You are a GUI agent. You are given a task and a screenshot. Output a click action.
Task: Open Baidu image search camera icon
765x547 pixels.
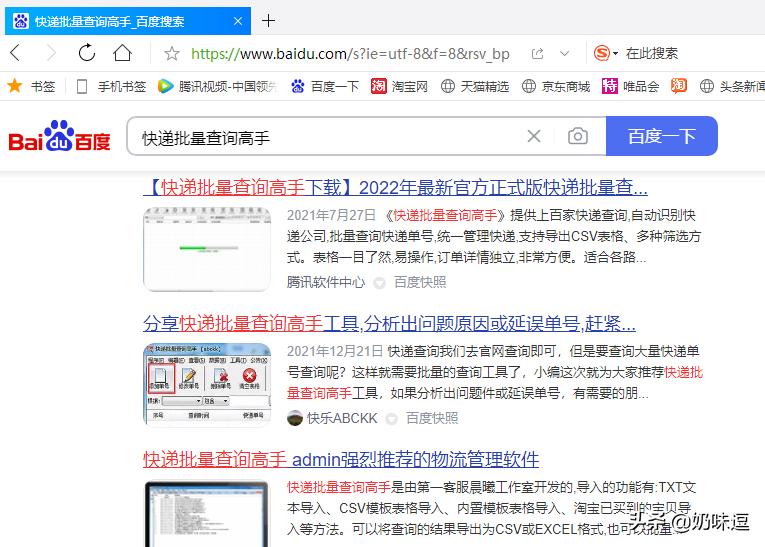pos(578,136)
